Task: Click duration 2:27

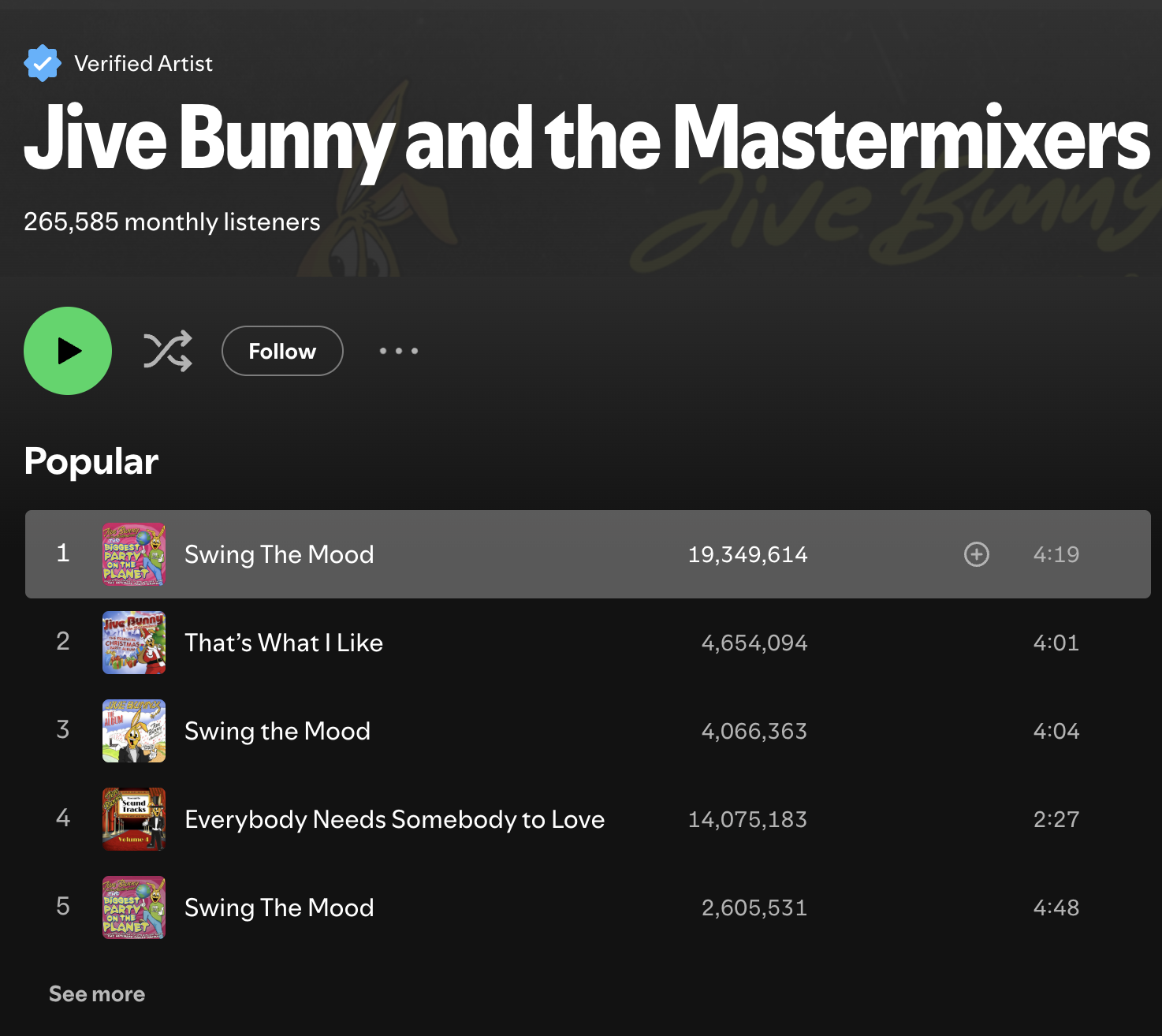Action: 1056,819
